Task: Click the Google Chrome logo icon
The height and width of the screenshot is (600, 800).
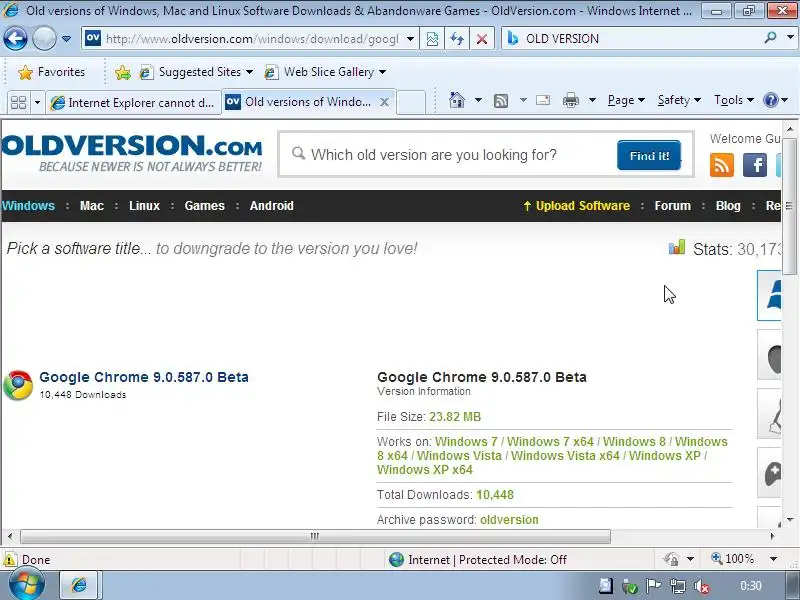Action: [x=18, y=385]
